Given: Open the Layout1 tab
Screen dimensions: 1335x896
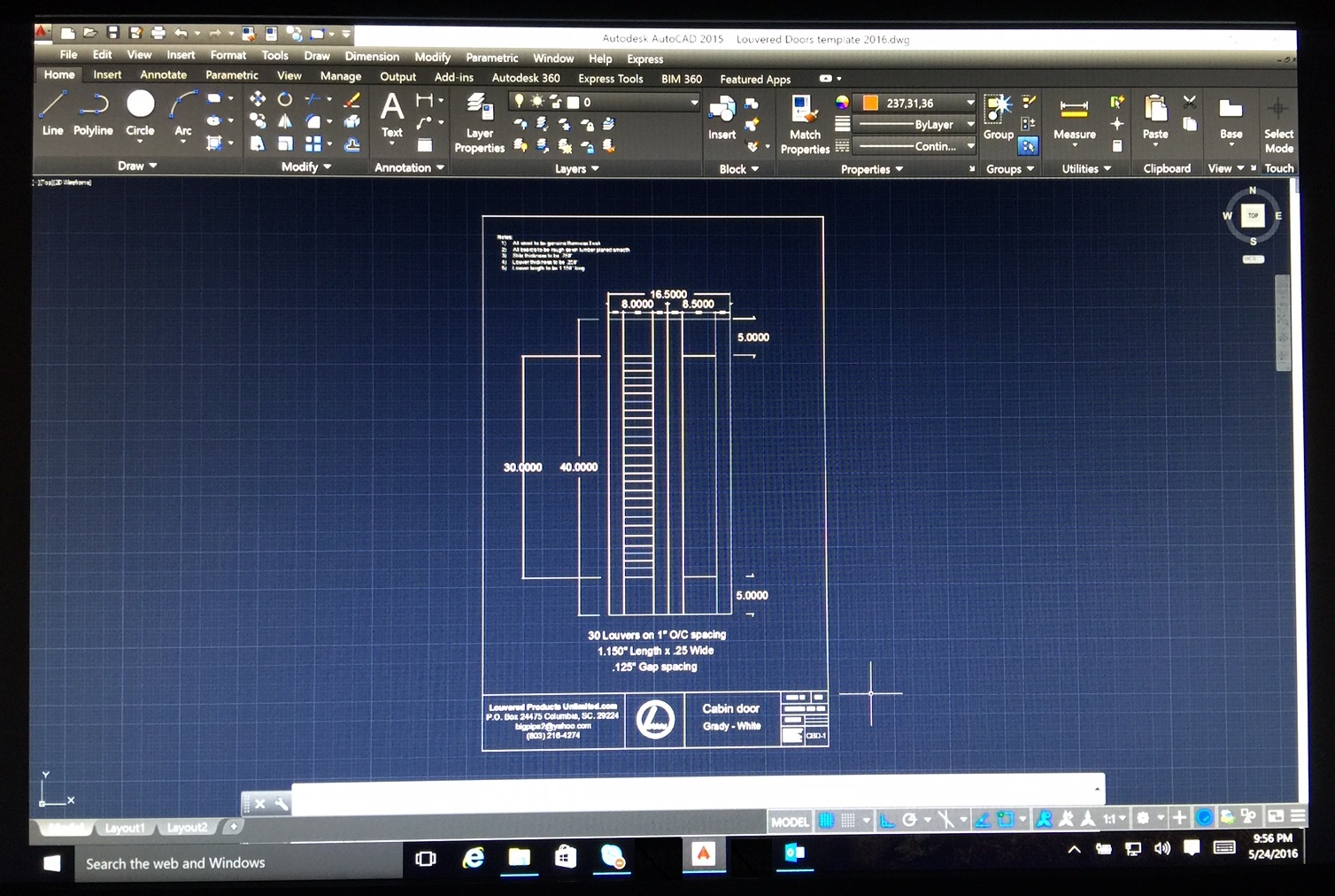Looking at the screenshot, I should click(x=124, y=828).
